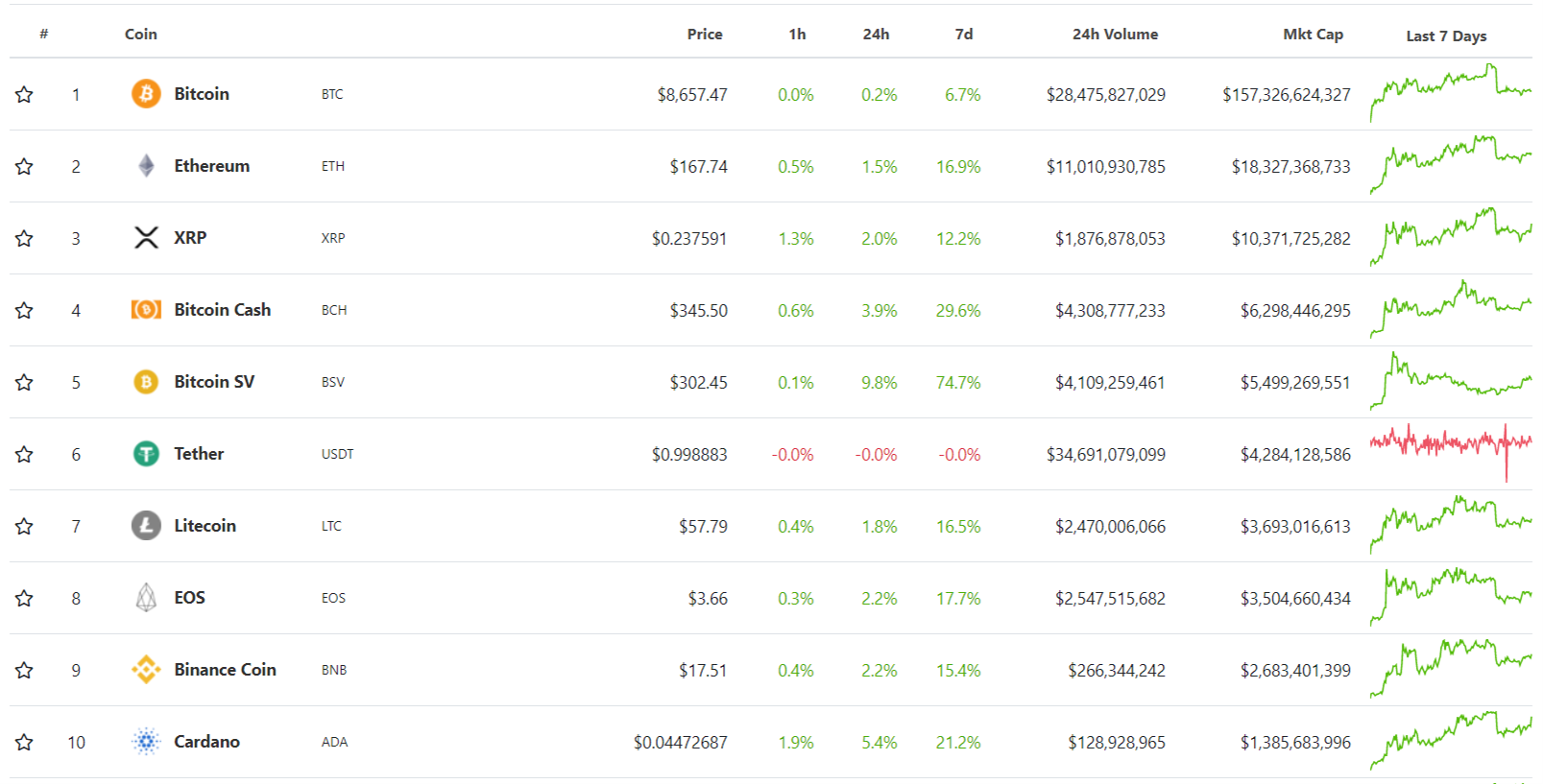Click the Last 7 Days column header
The width and height of the screenshot is (1543, 784).
point(1446,36)
